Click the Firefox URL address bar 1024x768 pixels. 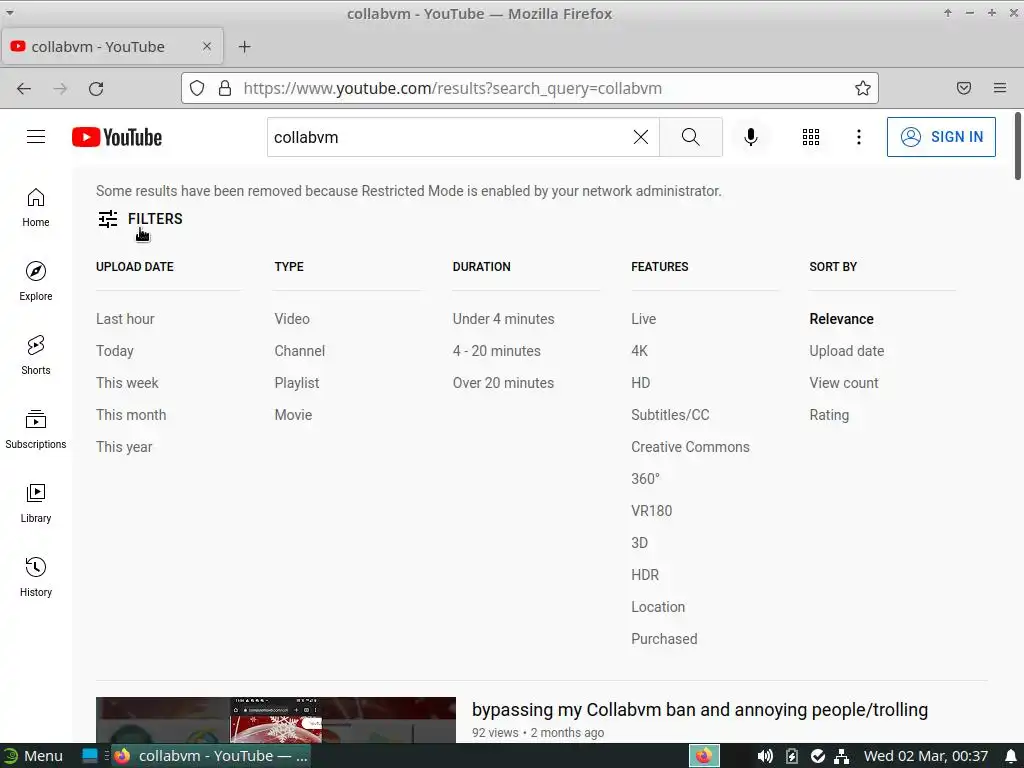[x=529, y=88]
